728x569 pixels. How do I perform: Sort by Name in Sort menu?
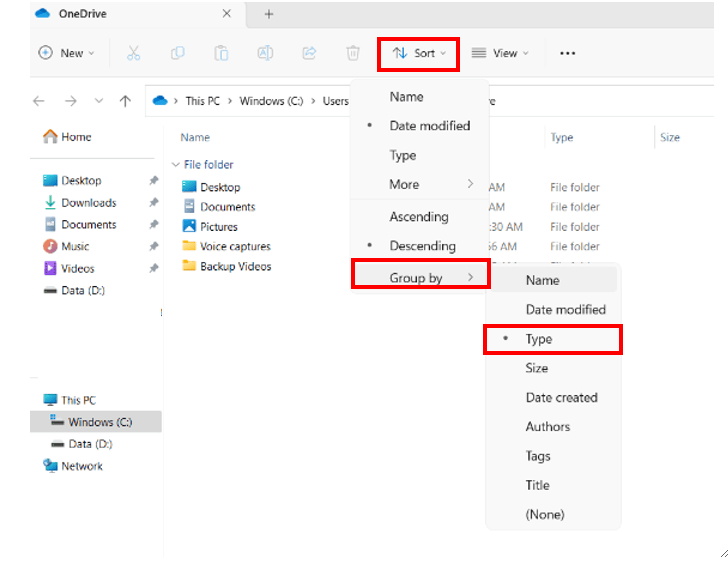[420, 97]
